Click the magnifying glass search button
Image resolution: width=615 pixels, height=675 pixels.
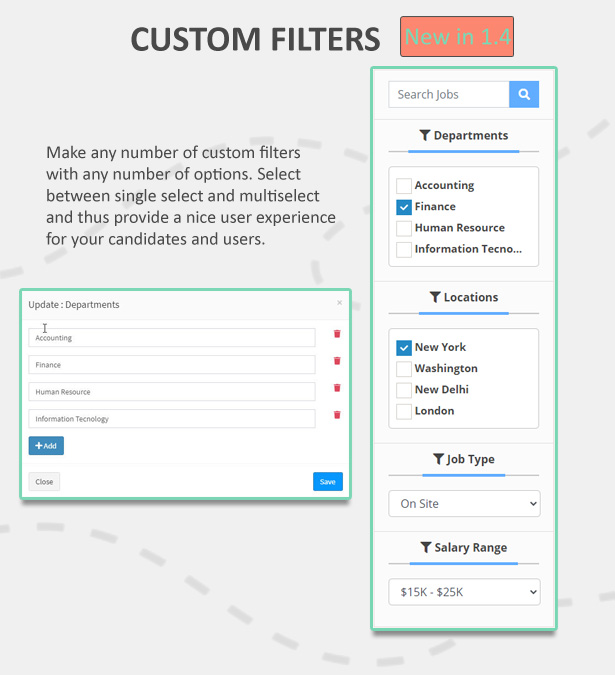click(x=524, y=94)
